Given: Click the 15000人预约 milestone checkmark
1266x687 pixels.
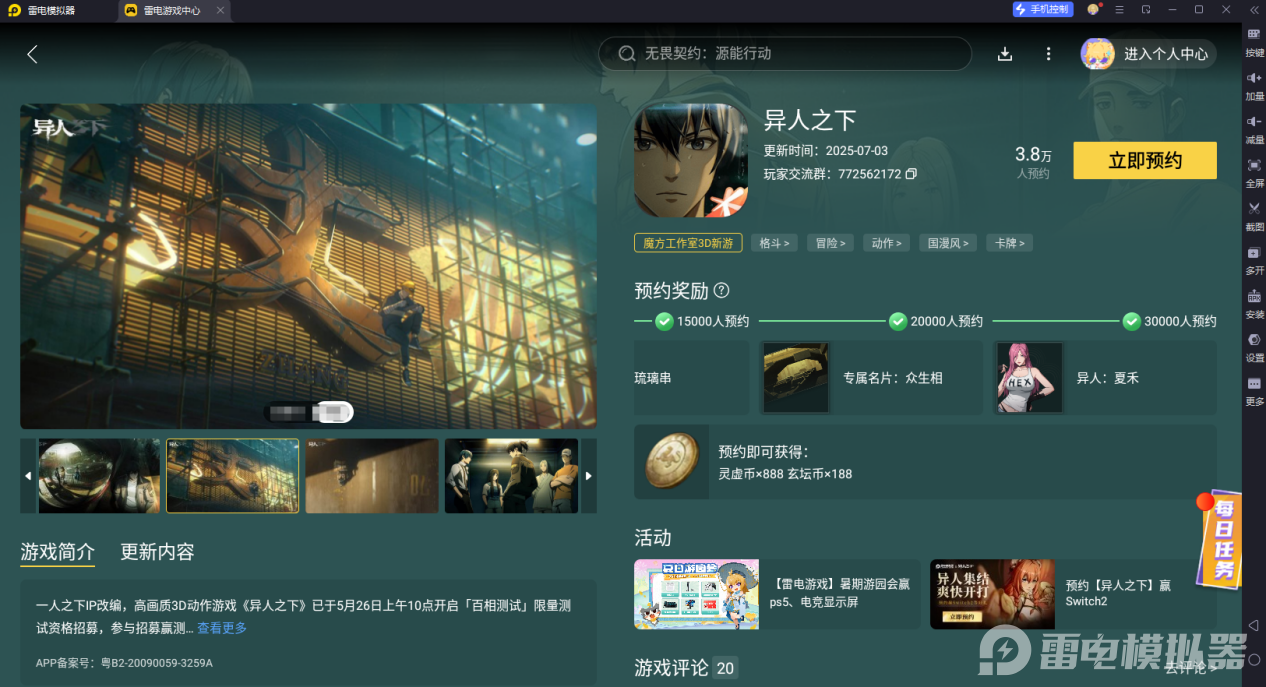Looking at the screenshot, I should (x=664, y=321).
